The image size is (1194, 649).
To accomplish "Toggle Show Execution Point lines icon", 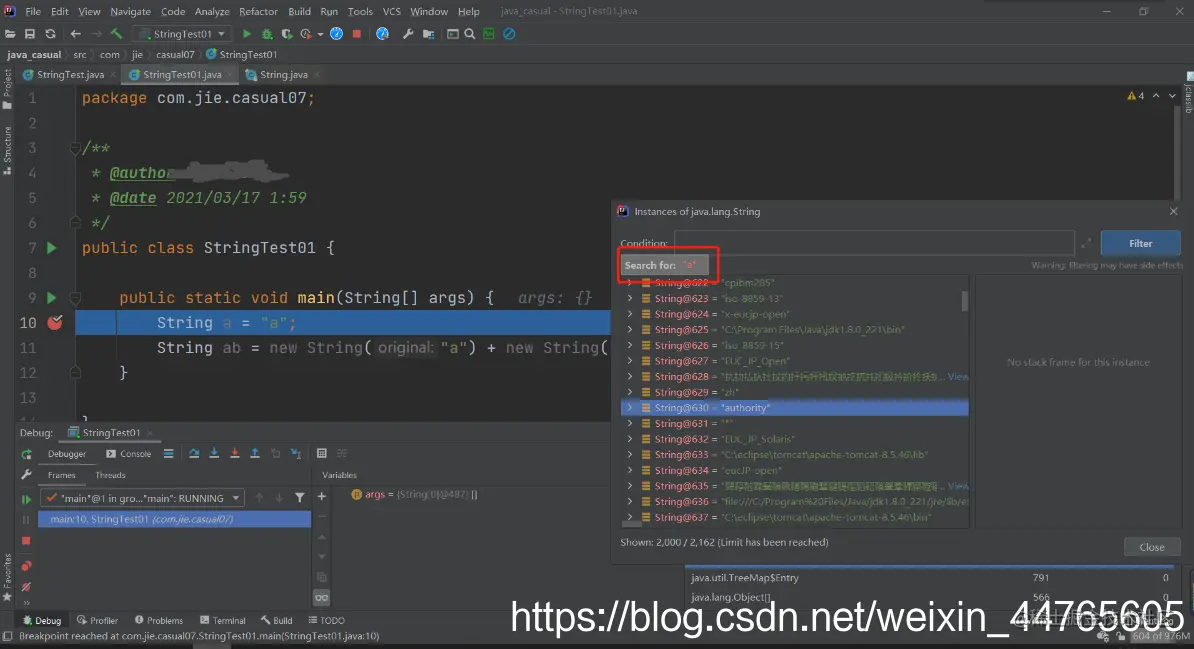I will (168, 453).
